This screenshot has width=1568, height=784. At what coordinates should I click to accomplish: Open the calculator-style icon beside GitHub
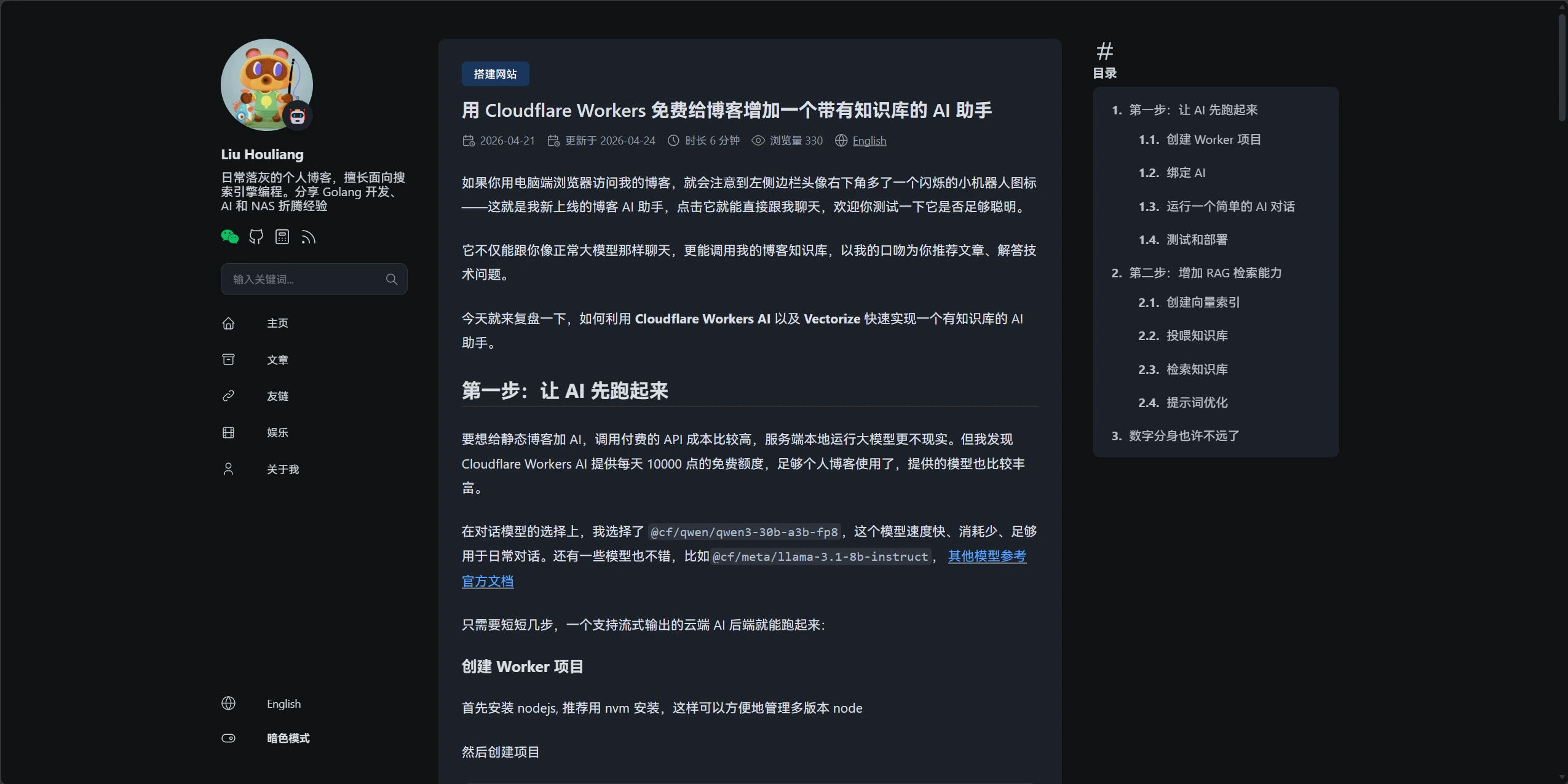[282, 237]
